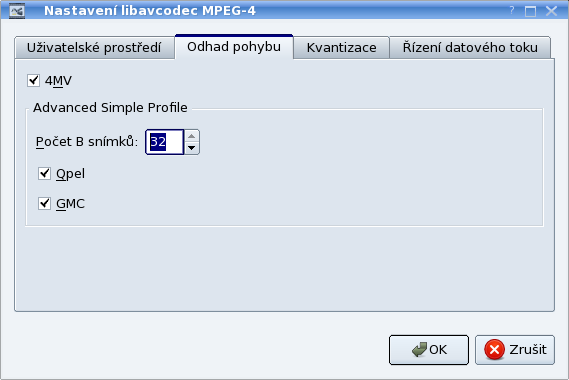Click the B snímků value field showing 32
Image resolution: width=569 pixels, height=380 pixels.
(165, 142)
